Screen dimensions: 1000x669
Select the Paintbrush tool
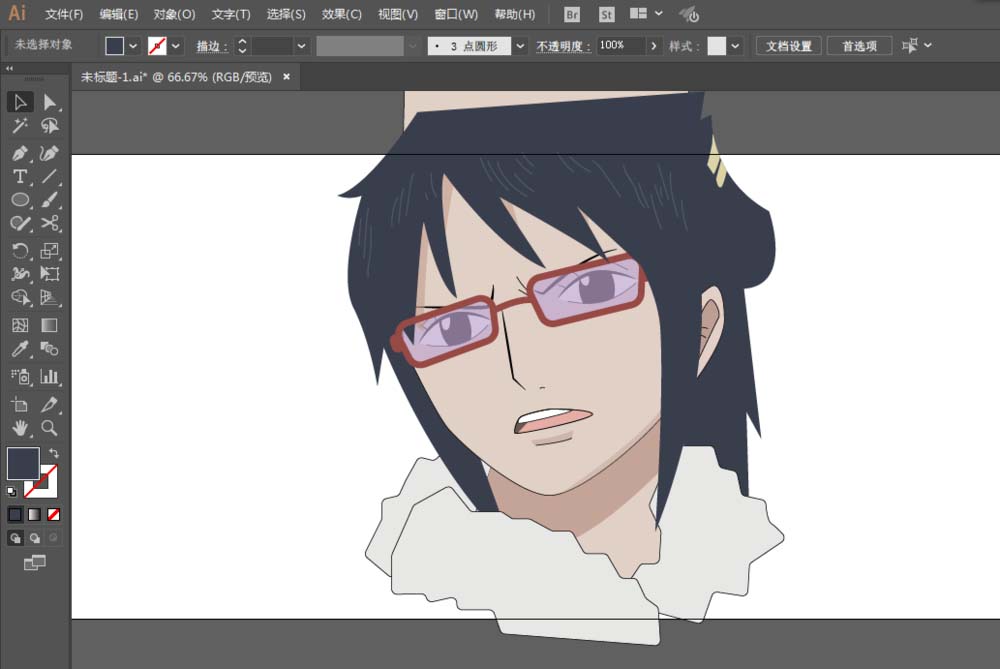tap(49, 200)
